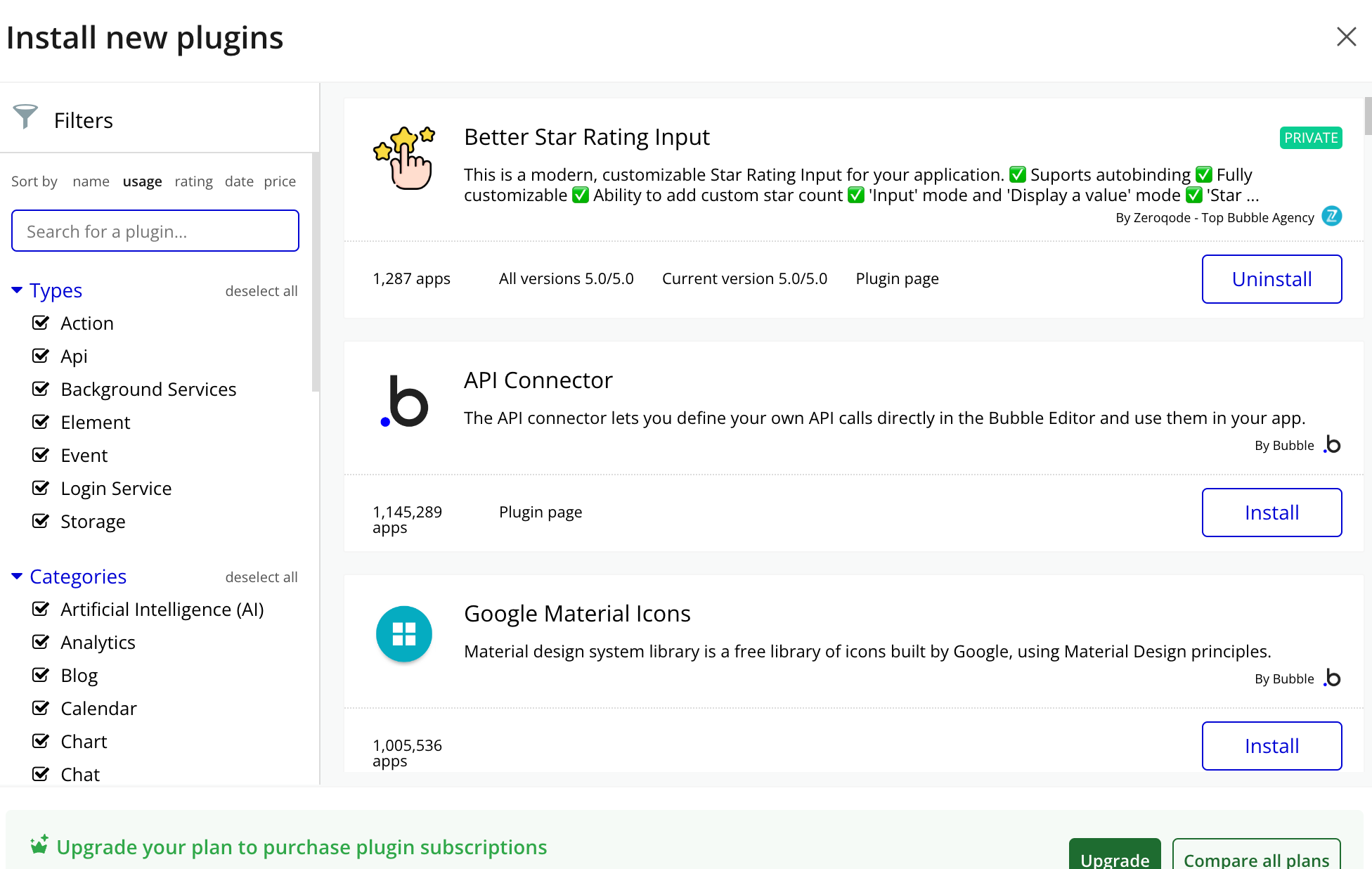
Task: Click the Bubble logo beside API Connector author
Action: [x=1332, y=444]
